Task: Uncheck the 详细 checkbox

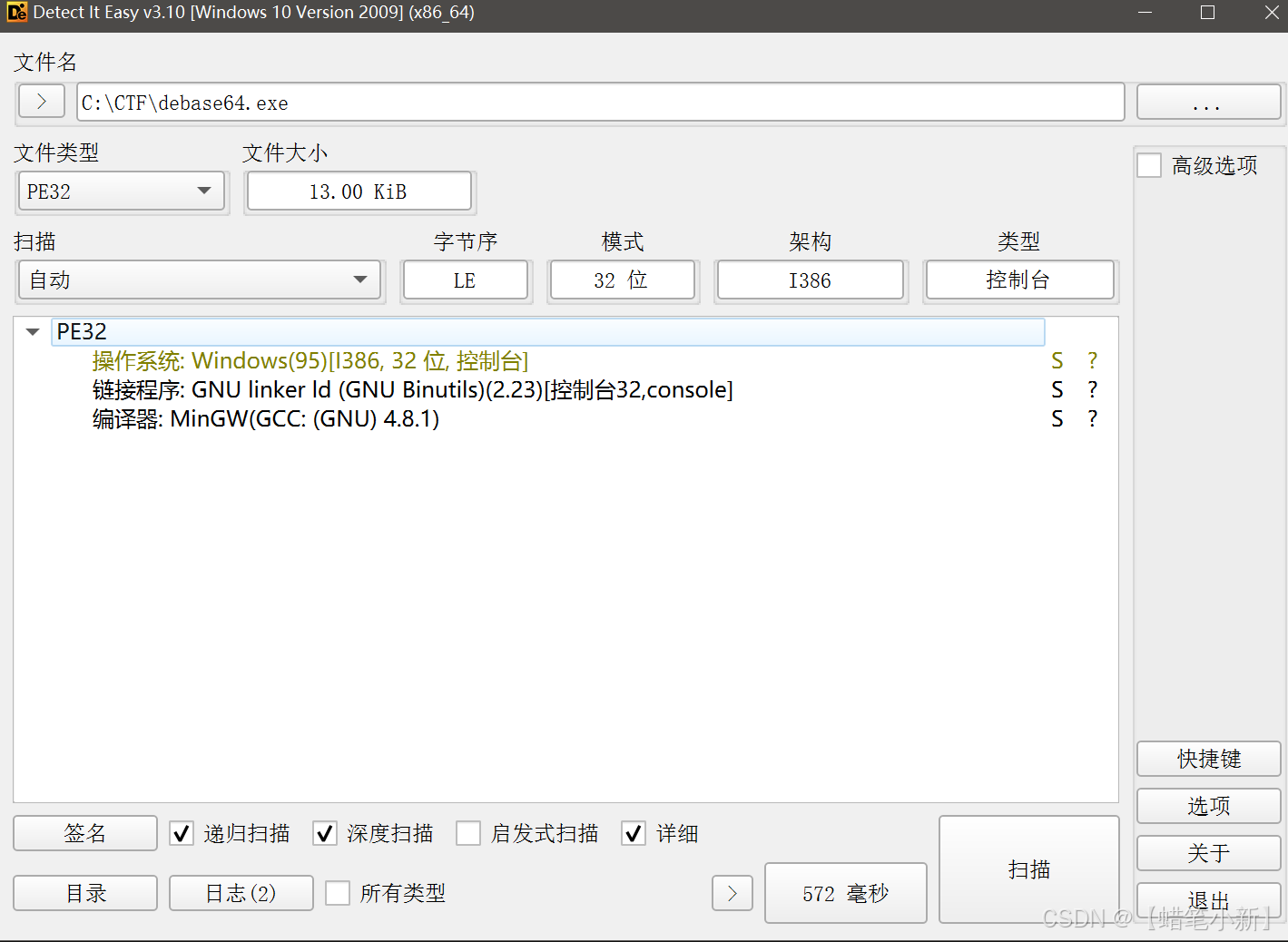Action: click(x=634, y=833)
